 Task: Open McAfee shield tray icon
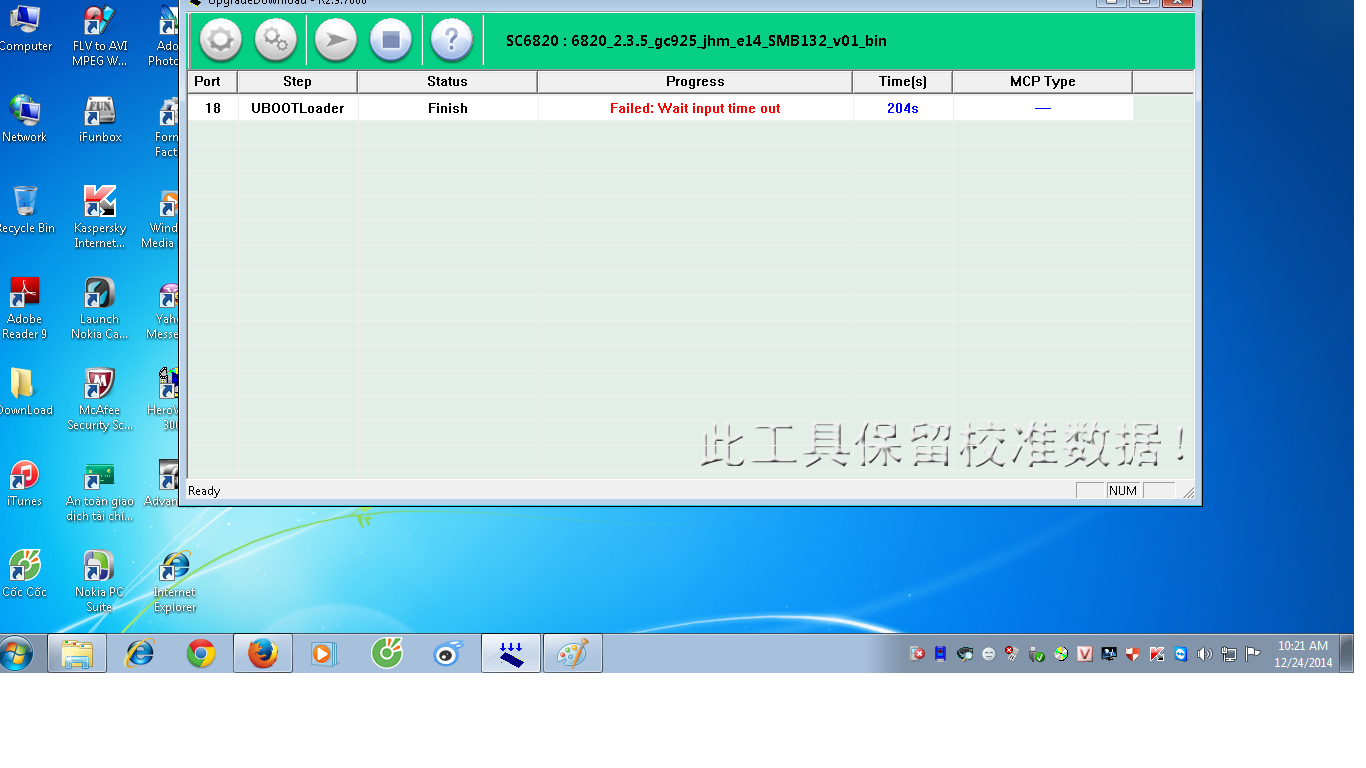click(x=1133, y=654)
